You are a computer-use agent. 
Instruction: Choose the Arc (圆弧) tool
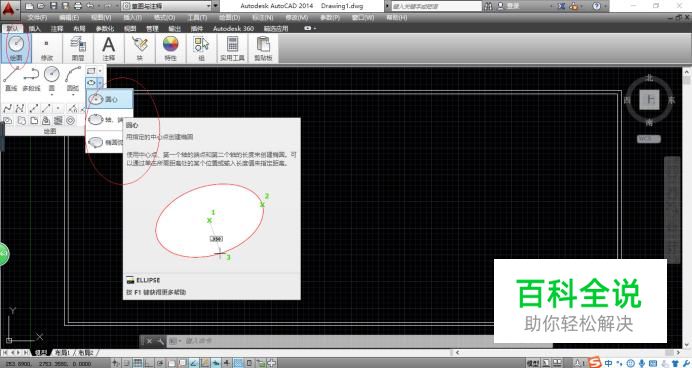[x=73, y=79]
